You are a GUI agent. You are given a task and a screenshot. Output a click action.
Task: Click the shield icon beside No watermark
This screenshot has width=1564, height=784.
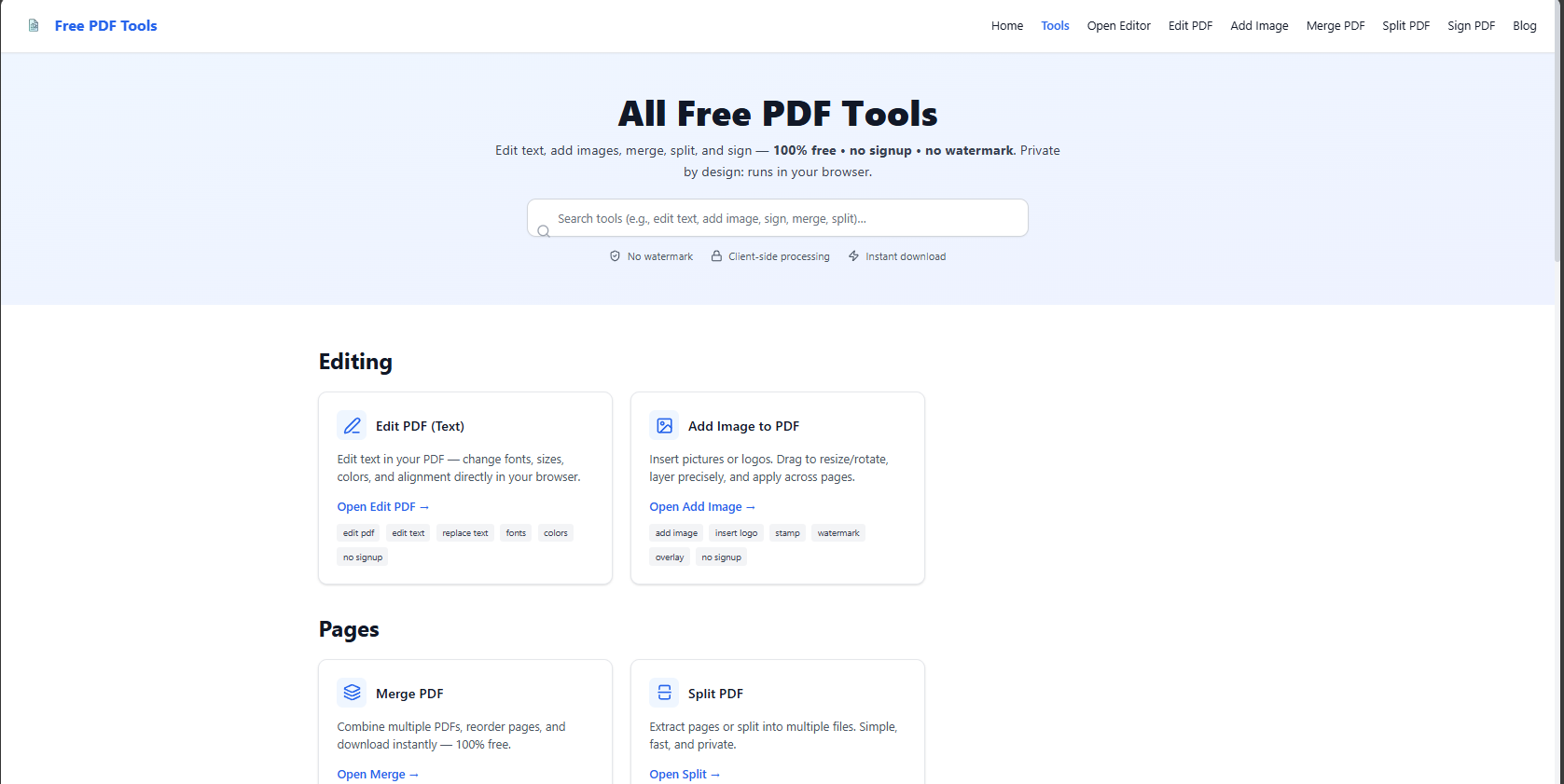[x=615, y=255]
